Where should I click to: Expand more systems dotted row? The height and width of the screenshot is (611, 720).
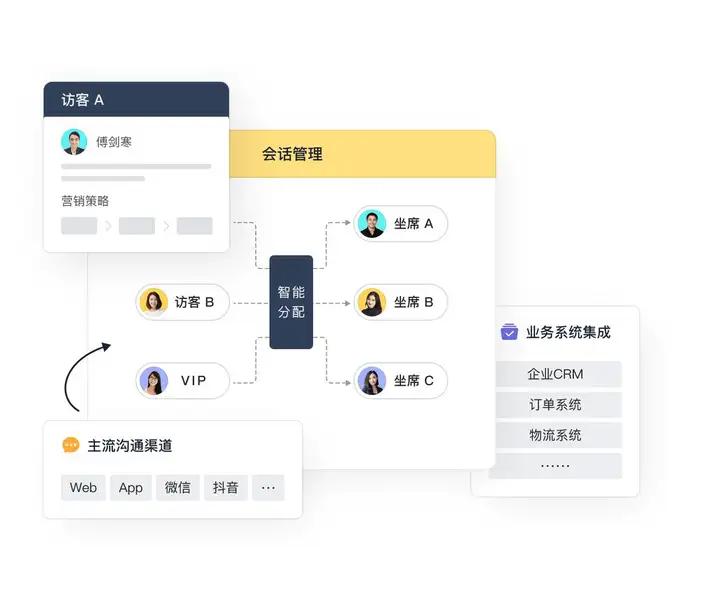point(556,465)
